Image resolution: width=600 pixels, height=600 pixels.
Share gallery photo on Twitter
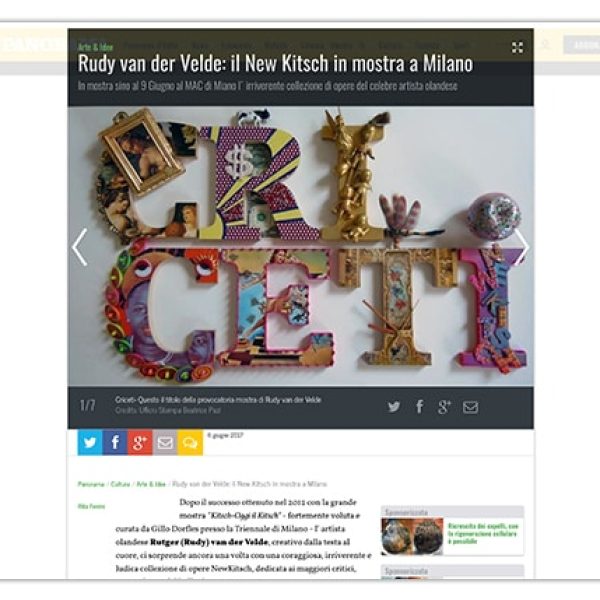[x=394, y=406]
